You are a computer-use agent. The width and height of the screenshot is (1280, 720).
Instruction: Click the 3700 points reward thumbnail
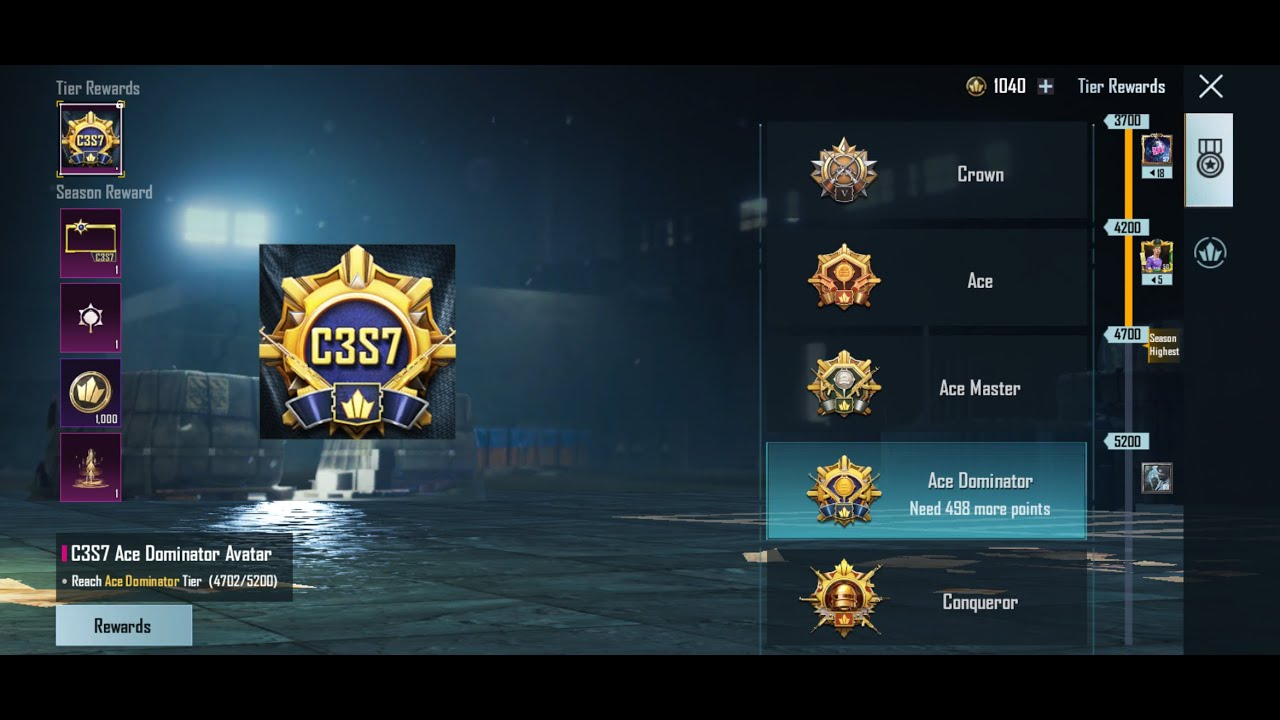point(1157,157)
